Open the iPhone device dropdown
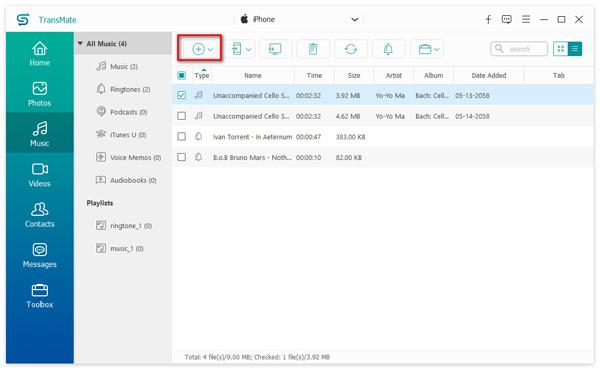Viewport: 600px width, 370px height. tap(355, 20)
